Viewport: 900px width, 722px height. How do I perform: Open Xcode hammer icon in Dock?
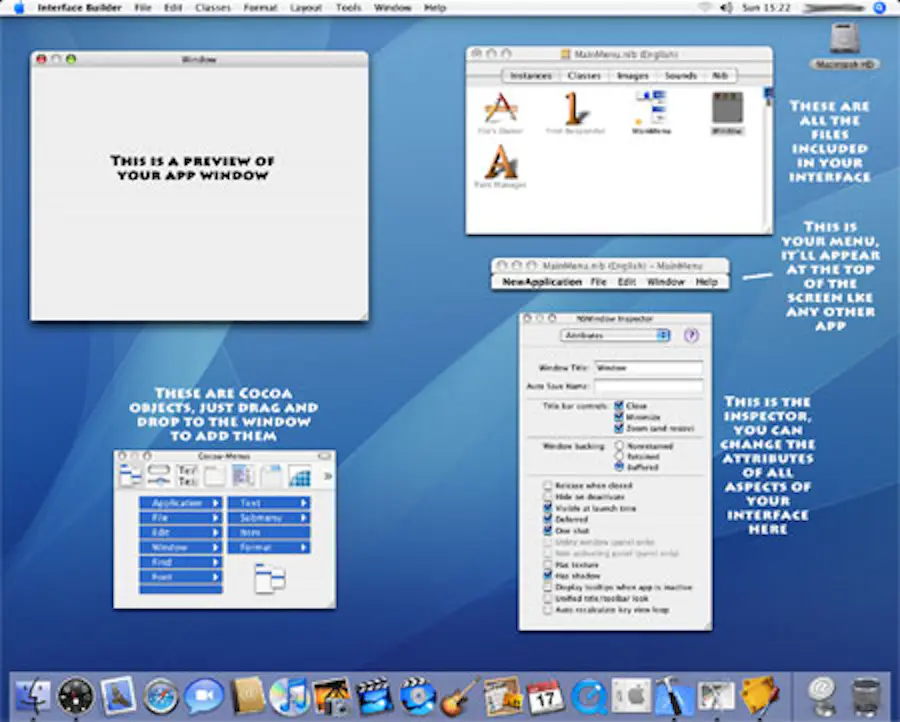pos(674,697)
